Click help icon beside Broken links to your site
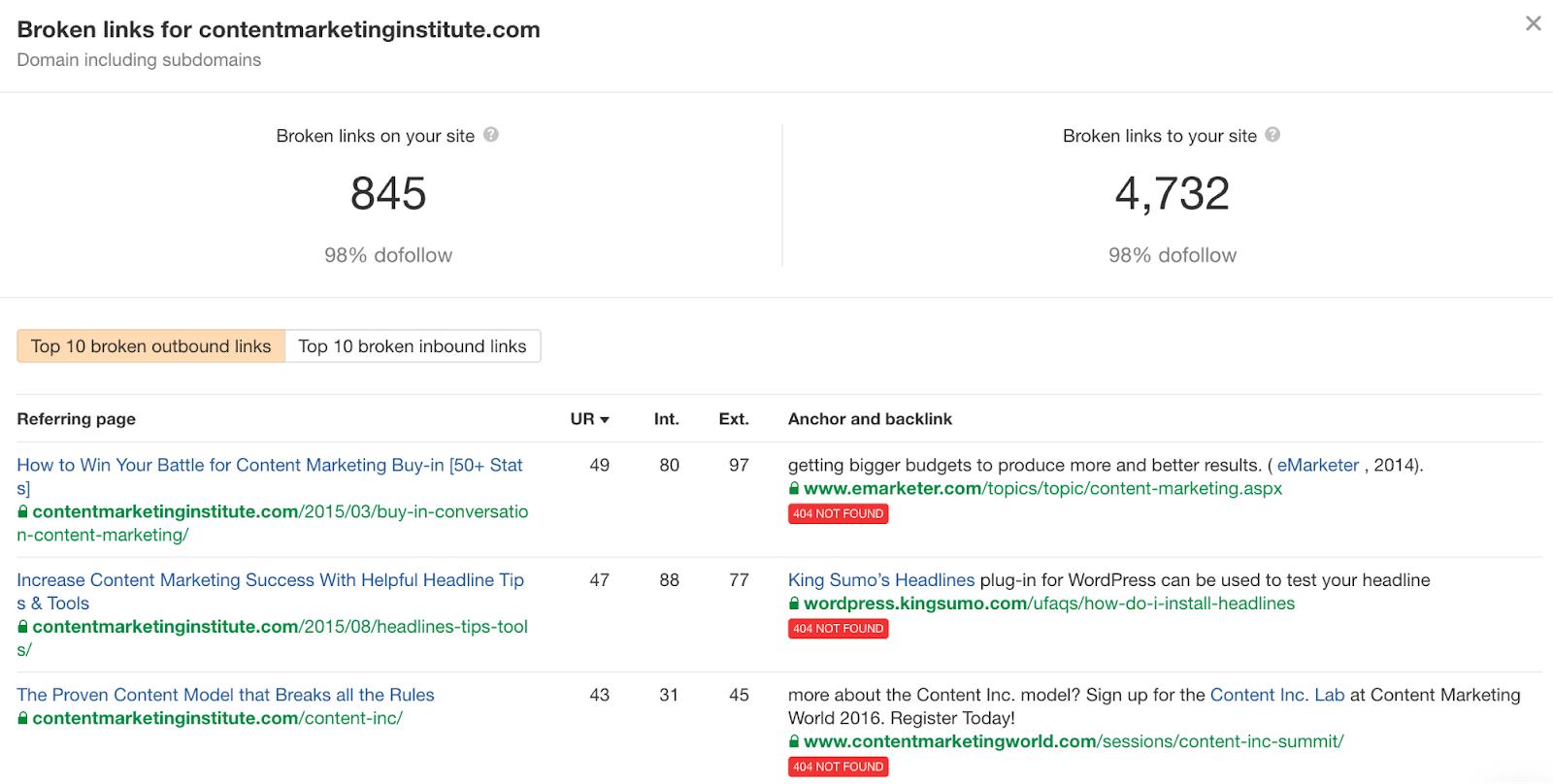Viewport: 1553px width, 784px height. (1272, 135)
